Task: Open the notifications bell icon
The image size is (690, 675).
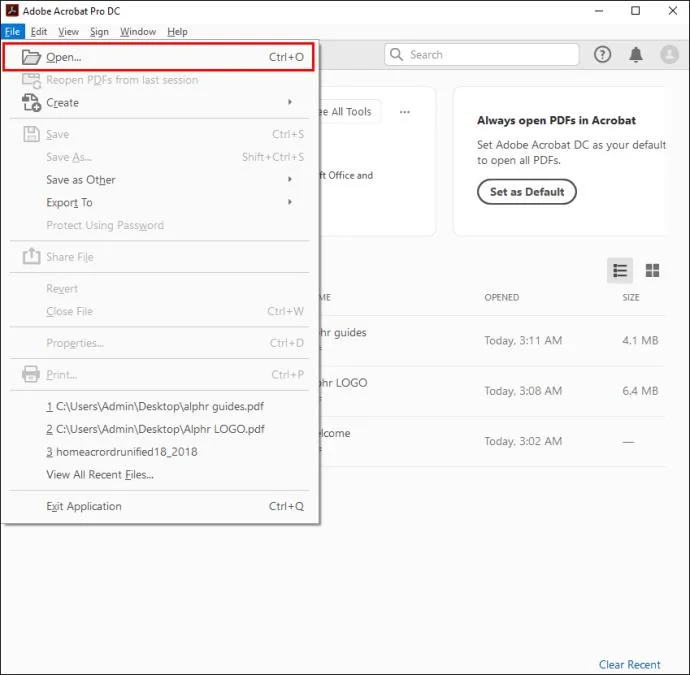Action: [635, 55]
